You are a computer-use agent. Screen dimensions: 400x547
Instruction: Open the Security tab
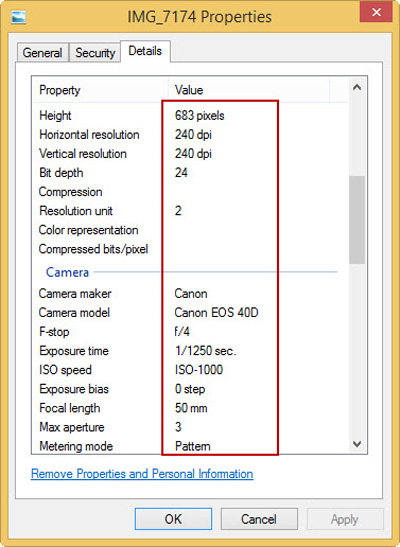coord(95,53)
